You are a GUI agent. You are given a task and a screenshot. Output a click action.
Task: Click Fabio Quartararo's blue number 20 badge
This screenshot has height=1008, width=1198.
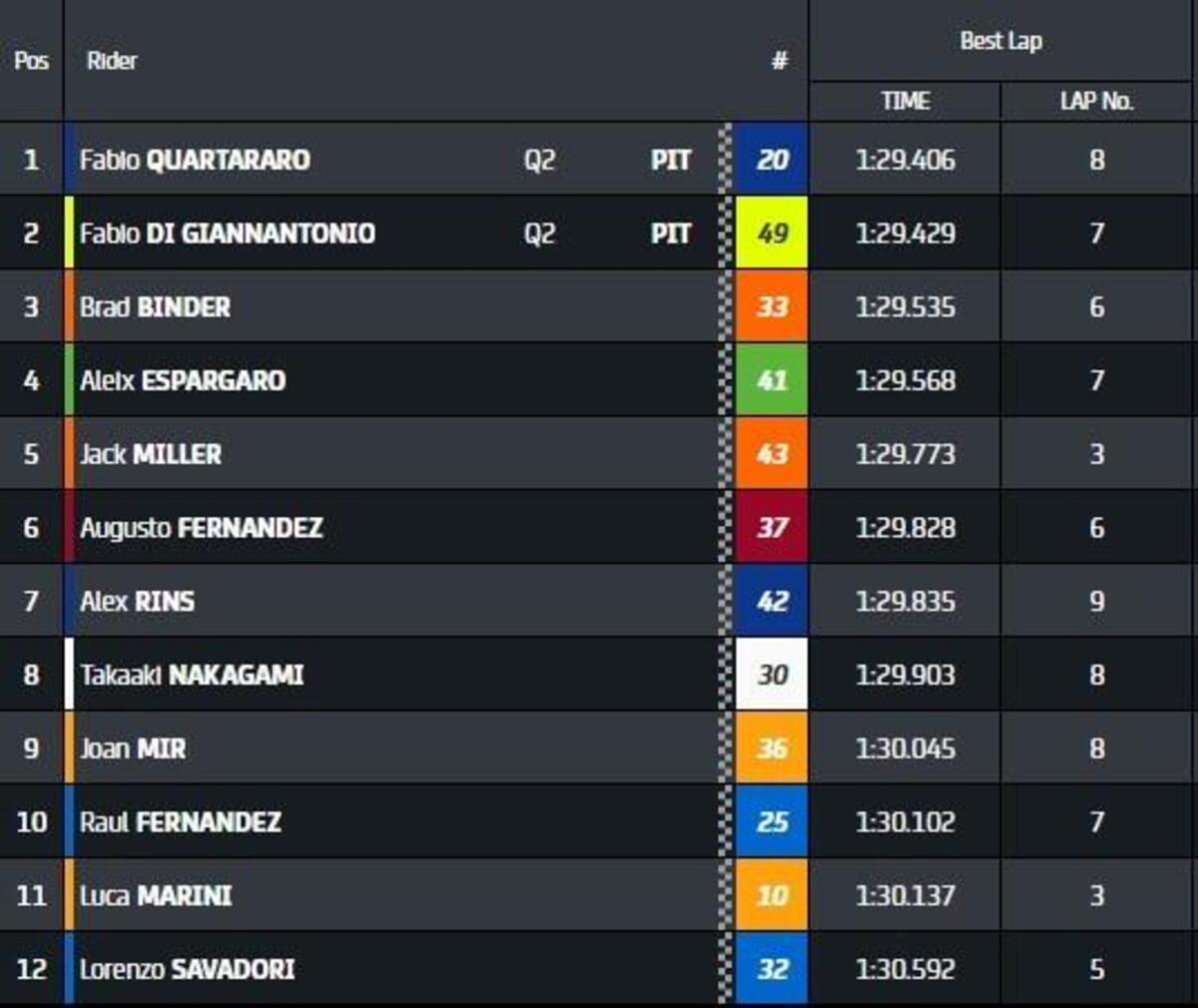tap(772, 160)
